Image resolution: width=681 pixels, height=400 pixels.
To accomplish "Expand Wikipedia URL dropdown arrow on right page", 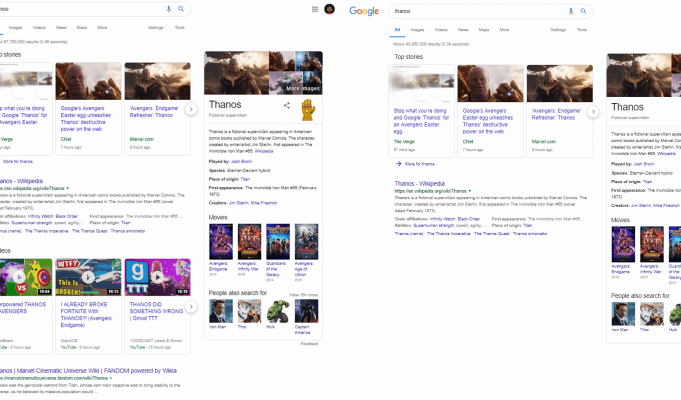I will pos(469,191).
